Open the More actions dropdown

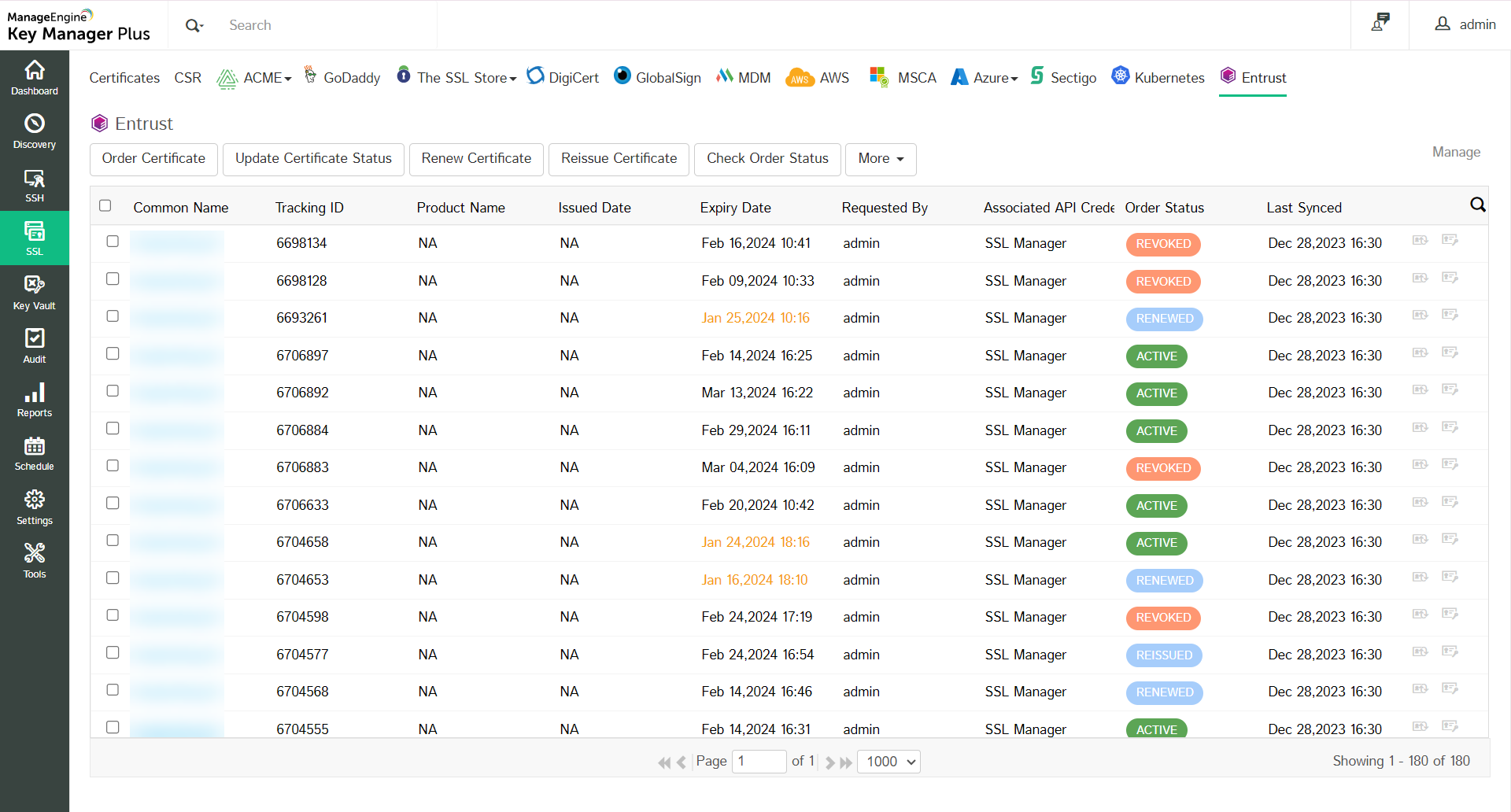pos(881,159)
